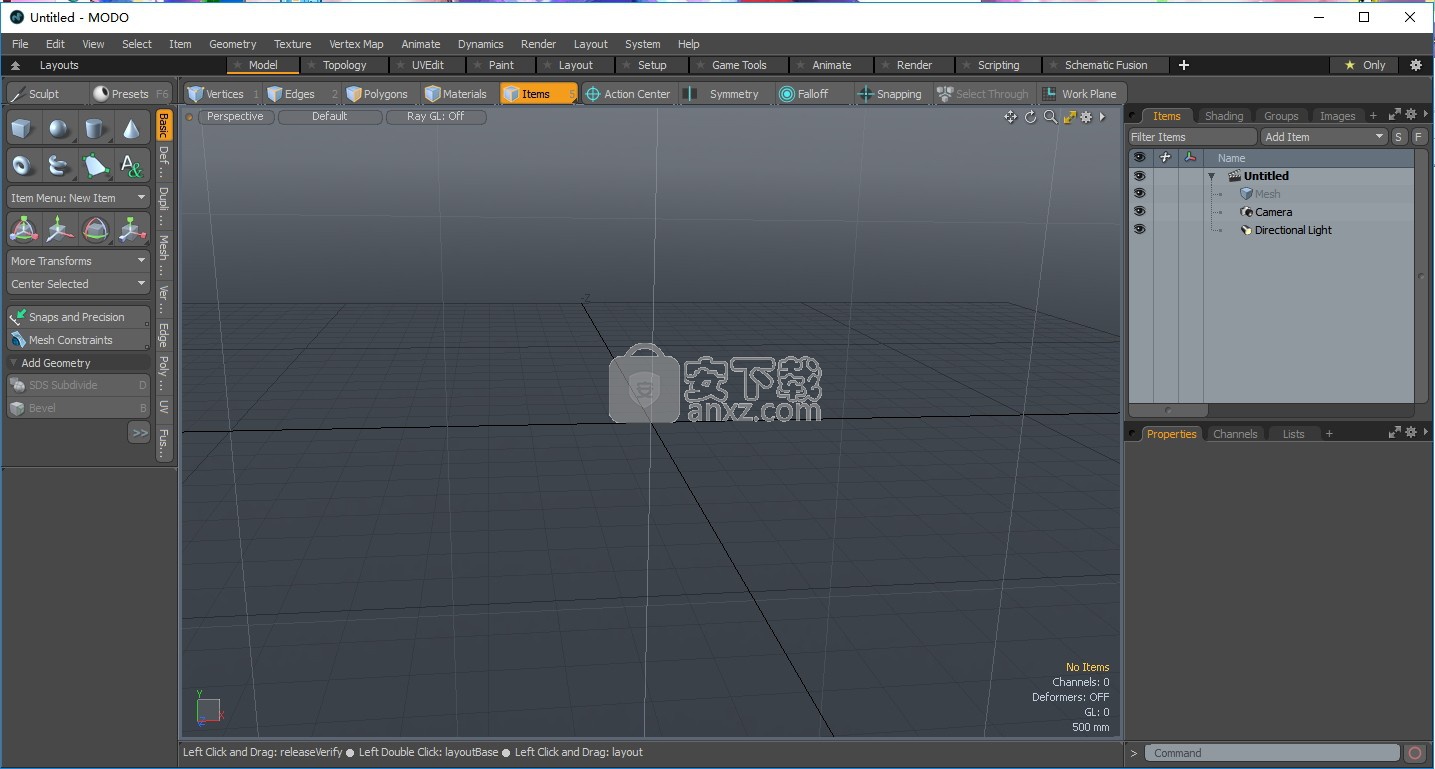
Task: Click the viewport rotate icon
Action: coord(1031,117)
